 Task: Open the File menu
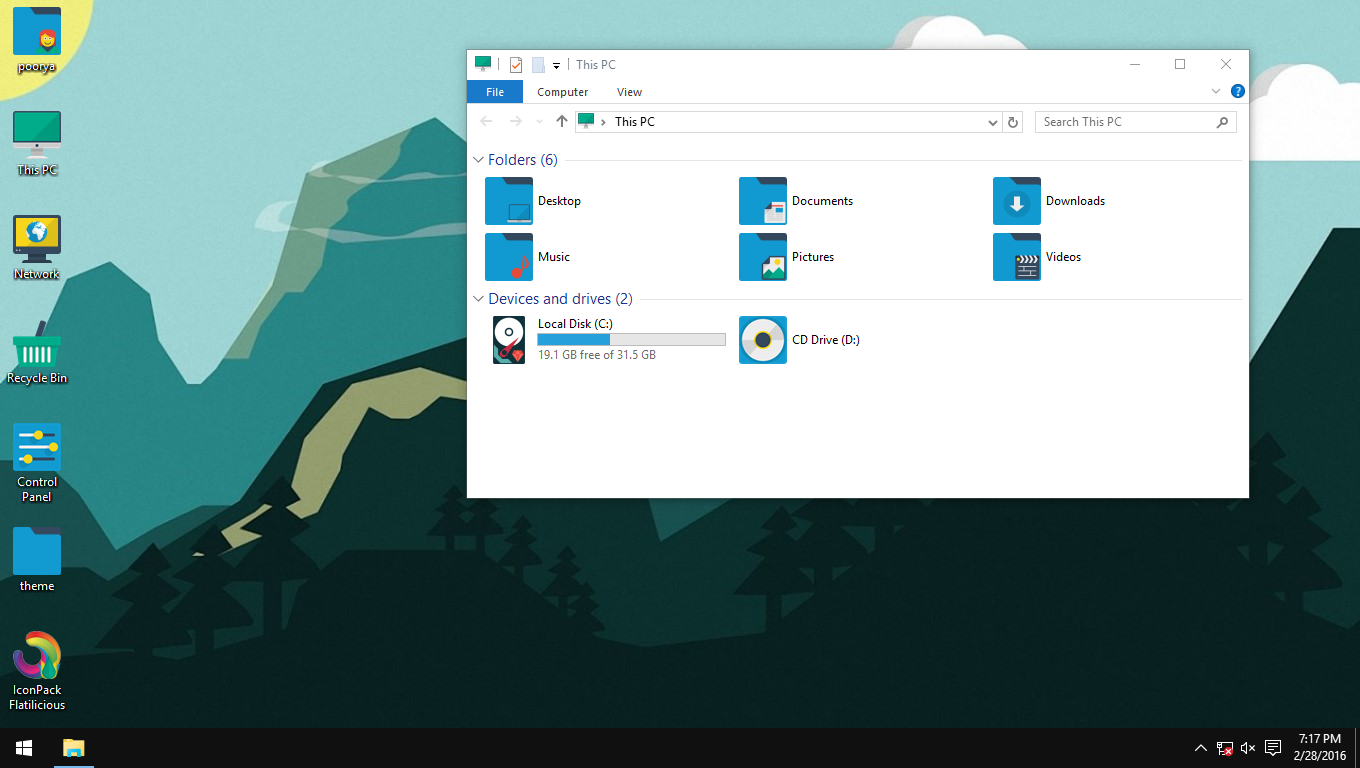pos(494,91)
